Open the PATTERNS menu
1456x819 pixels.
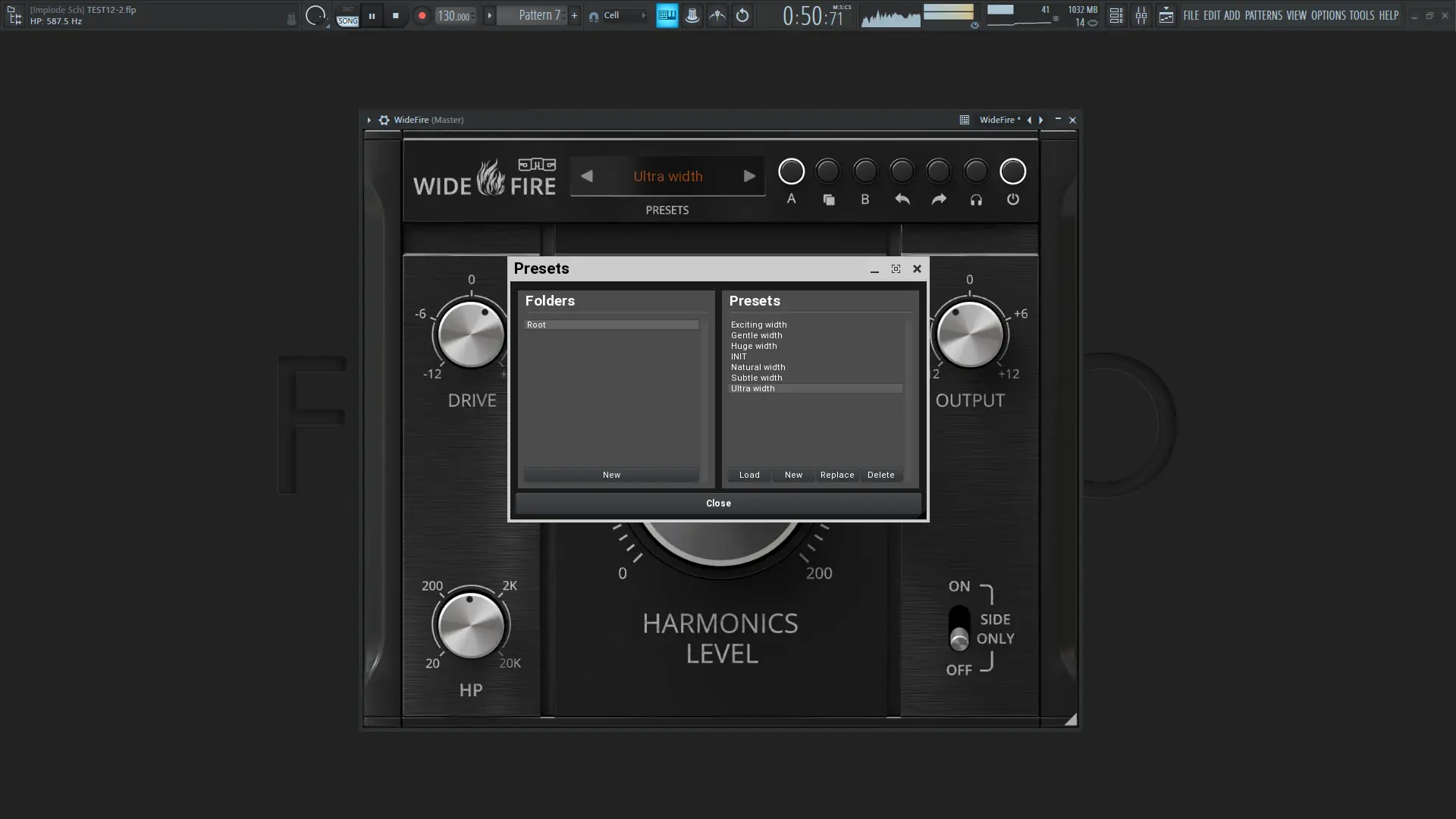1263,15
